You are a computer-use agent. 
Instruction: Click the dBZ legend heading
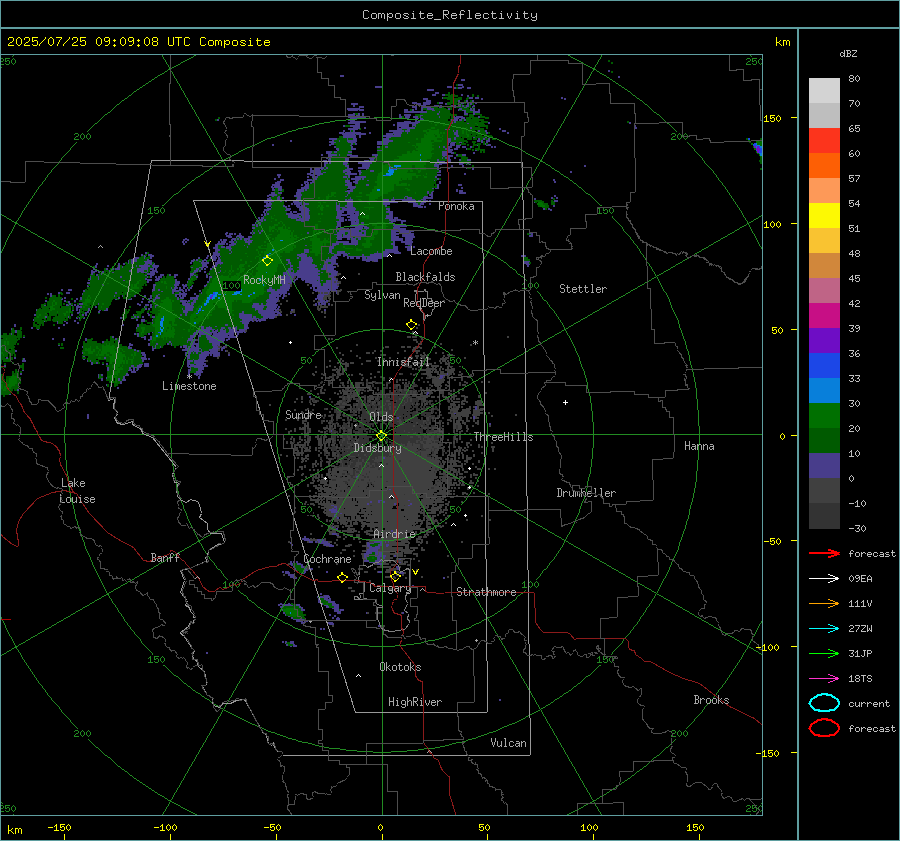point(848,53)
